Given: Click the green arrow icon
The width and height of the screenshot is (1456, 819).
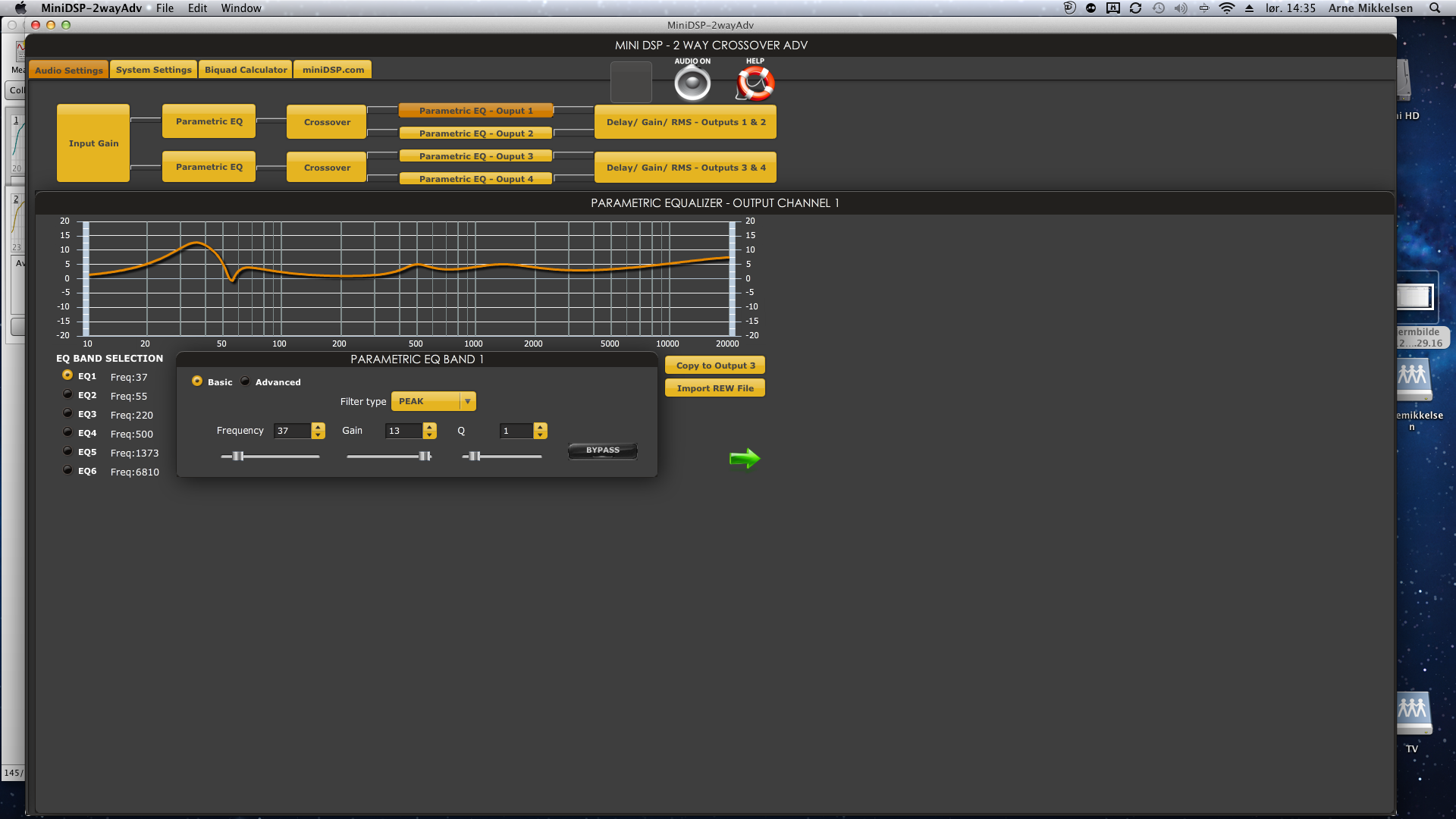Looking at the screenshot, I should (x=745, y=458).
